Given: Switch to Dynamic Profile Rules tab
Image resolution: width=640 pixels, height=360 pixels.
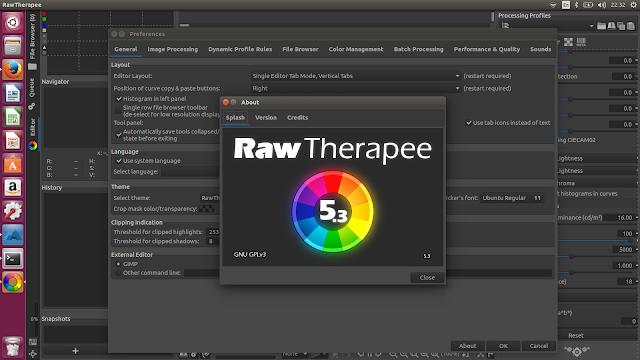Looking at the screenshot, I should point(240,49).
